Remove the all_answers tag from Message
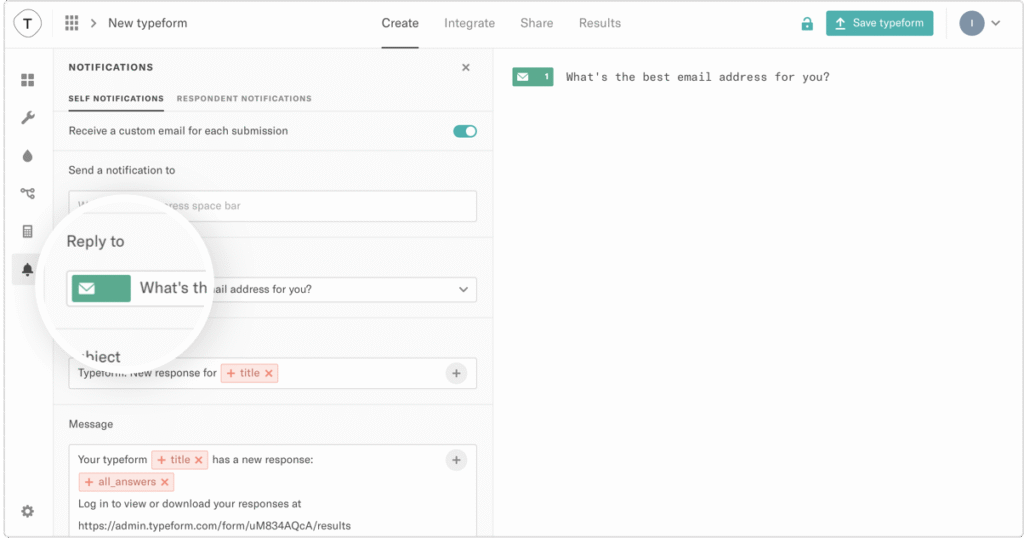Screen dimensions: 1024x538 165,482
